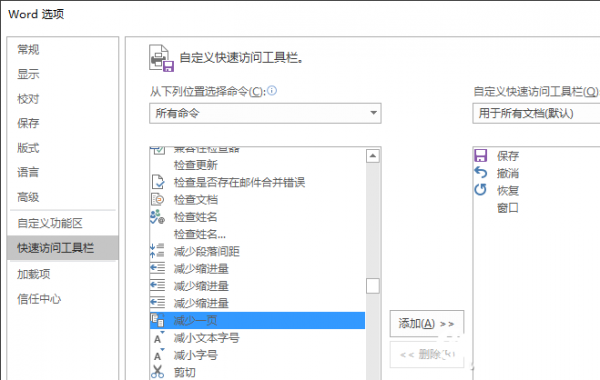
Task: Click the command list scrollbar thumb
Action: point(373,286)
